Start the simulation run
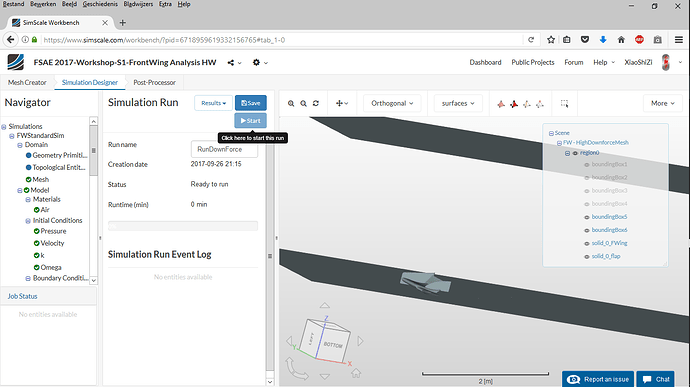This screenshot has width=690, height=387. (251, 121)
